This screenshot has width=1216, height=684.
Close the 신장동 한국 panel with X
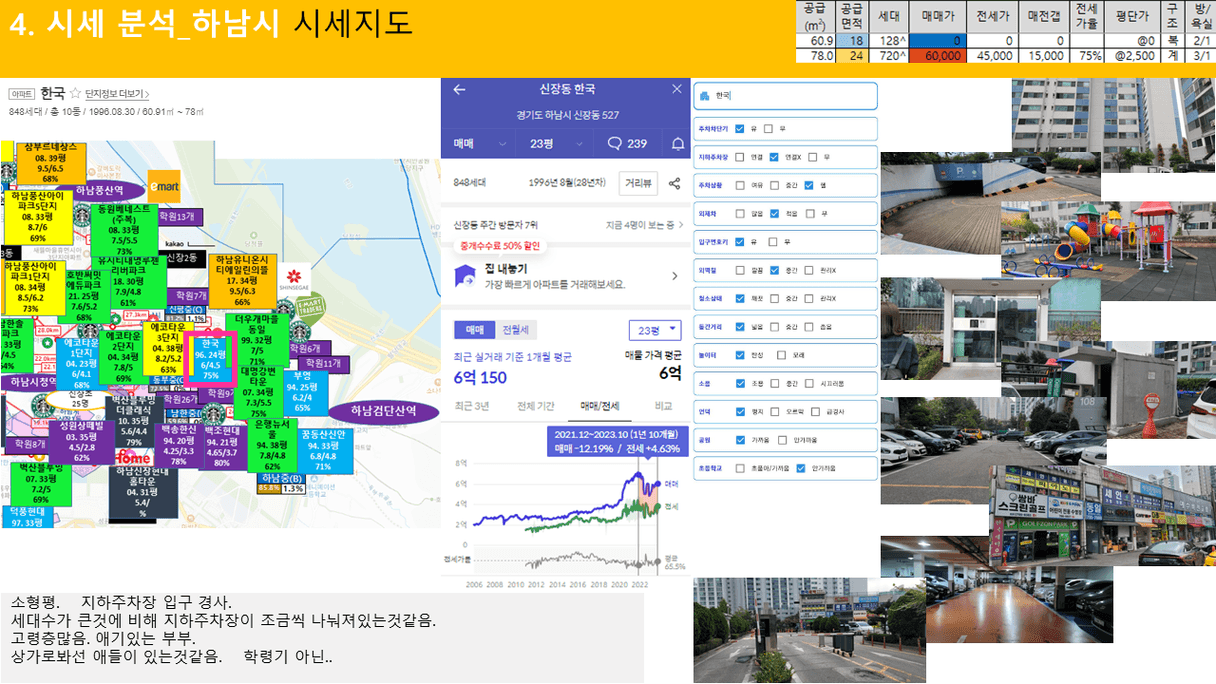pyautogui.click(x=676, y=89)
